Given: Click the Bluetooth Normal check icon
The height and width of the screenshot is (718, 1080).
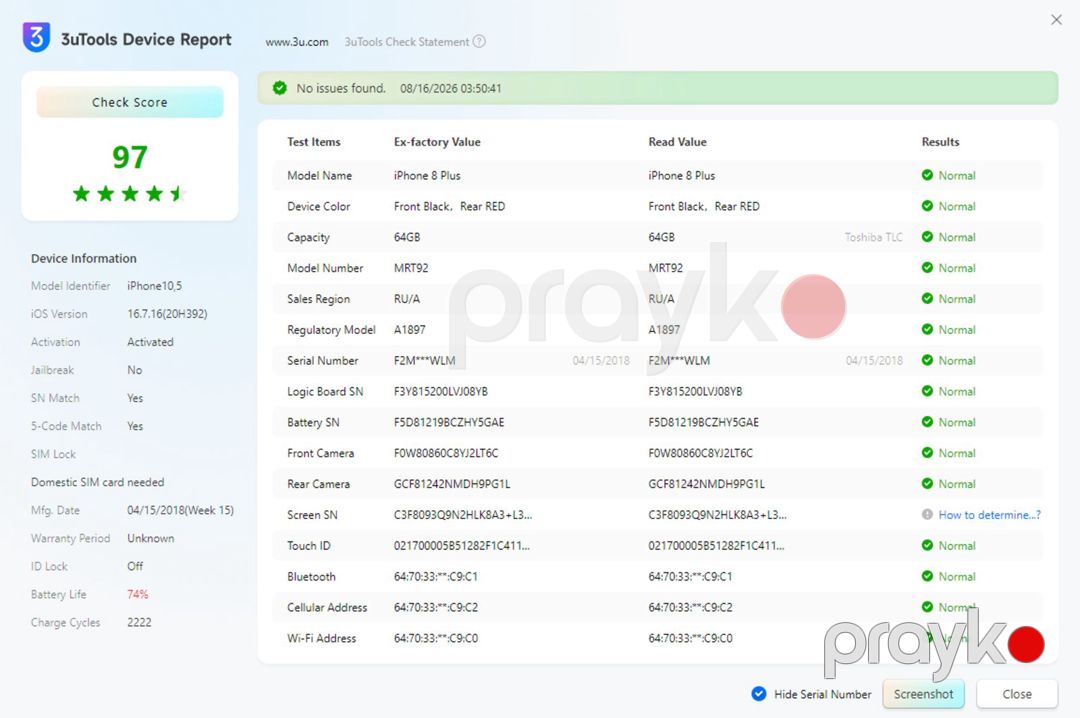Looking at the screenshot, I should click(927, 576).
